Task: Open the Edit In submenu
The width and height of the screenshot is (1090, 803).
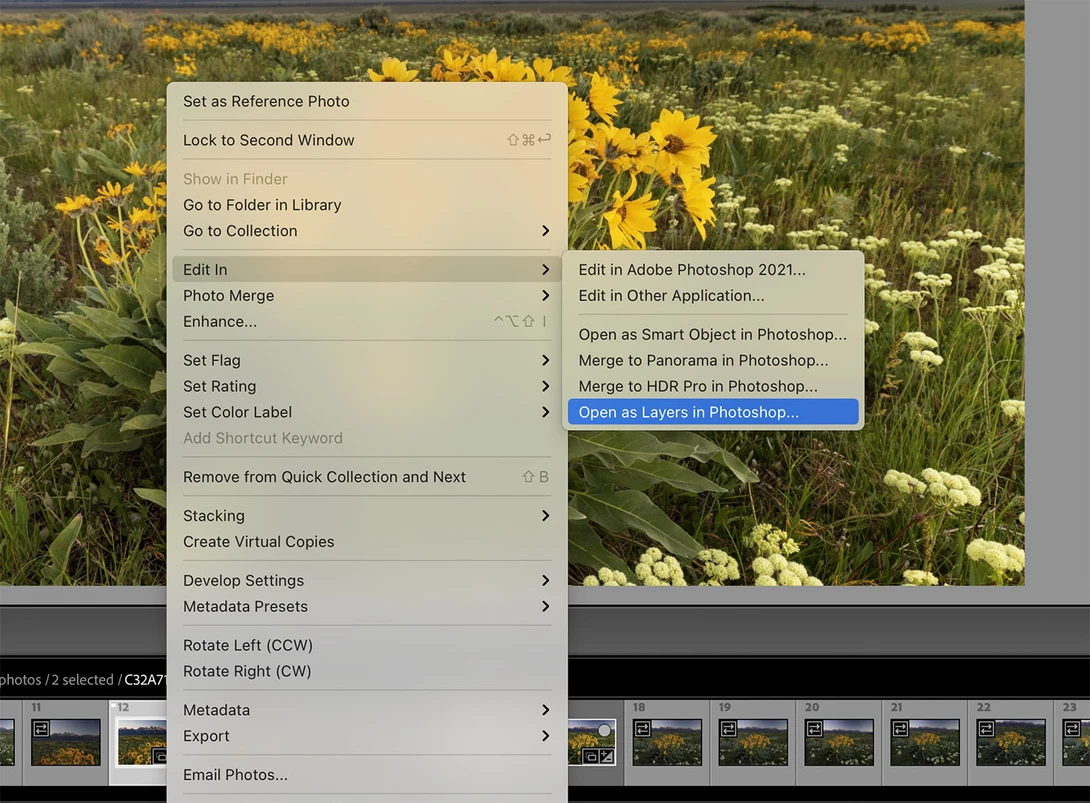Action: 367,270
